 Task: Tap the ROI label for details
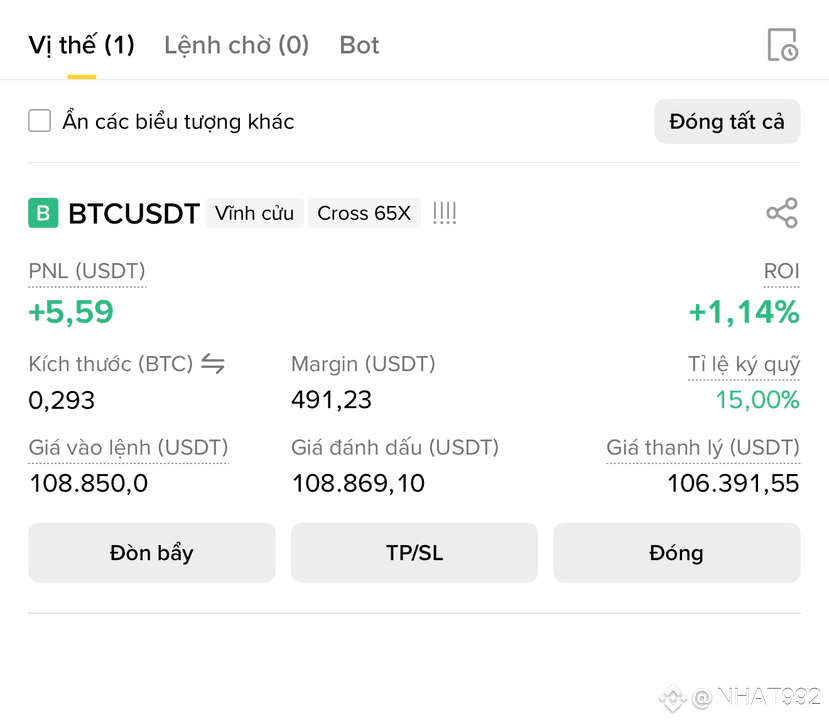(x=781, y=271)
